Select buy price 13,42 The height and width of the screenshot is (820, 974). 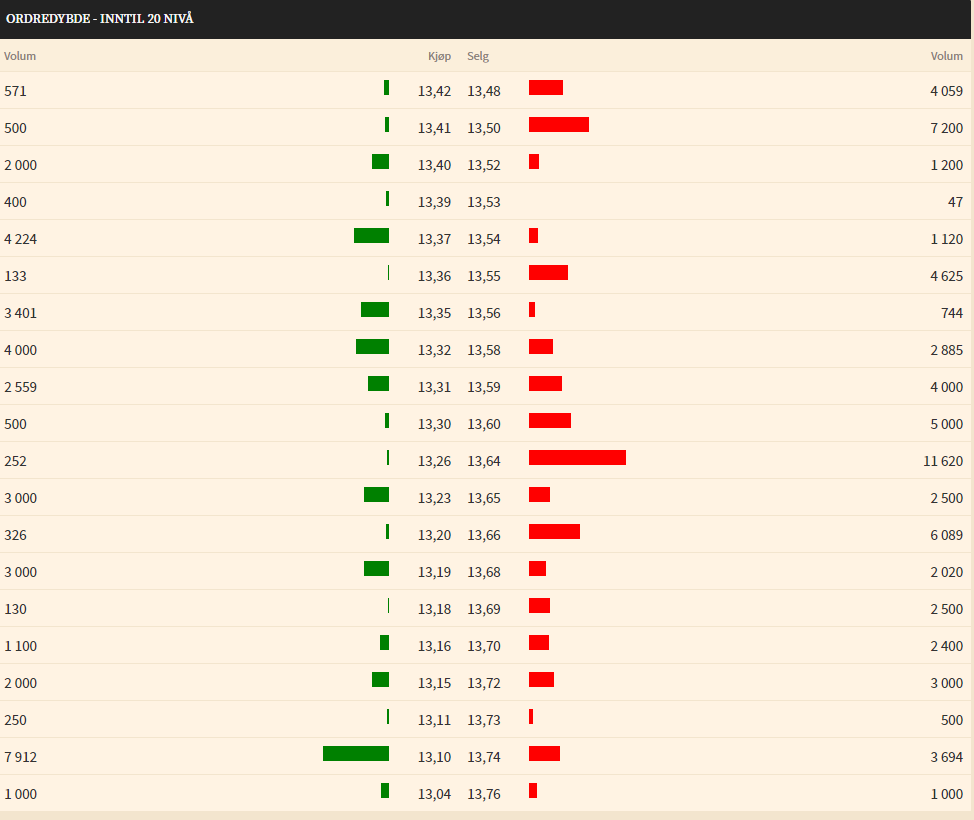(434, 91)
